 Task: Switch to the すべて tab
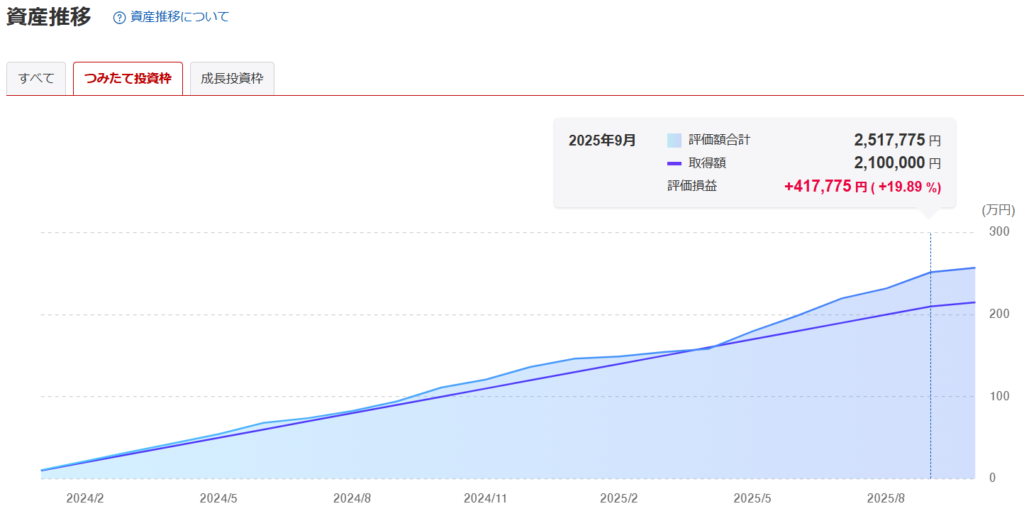click(x=36, y=78)
